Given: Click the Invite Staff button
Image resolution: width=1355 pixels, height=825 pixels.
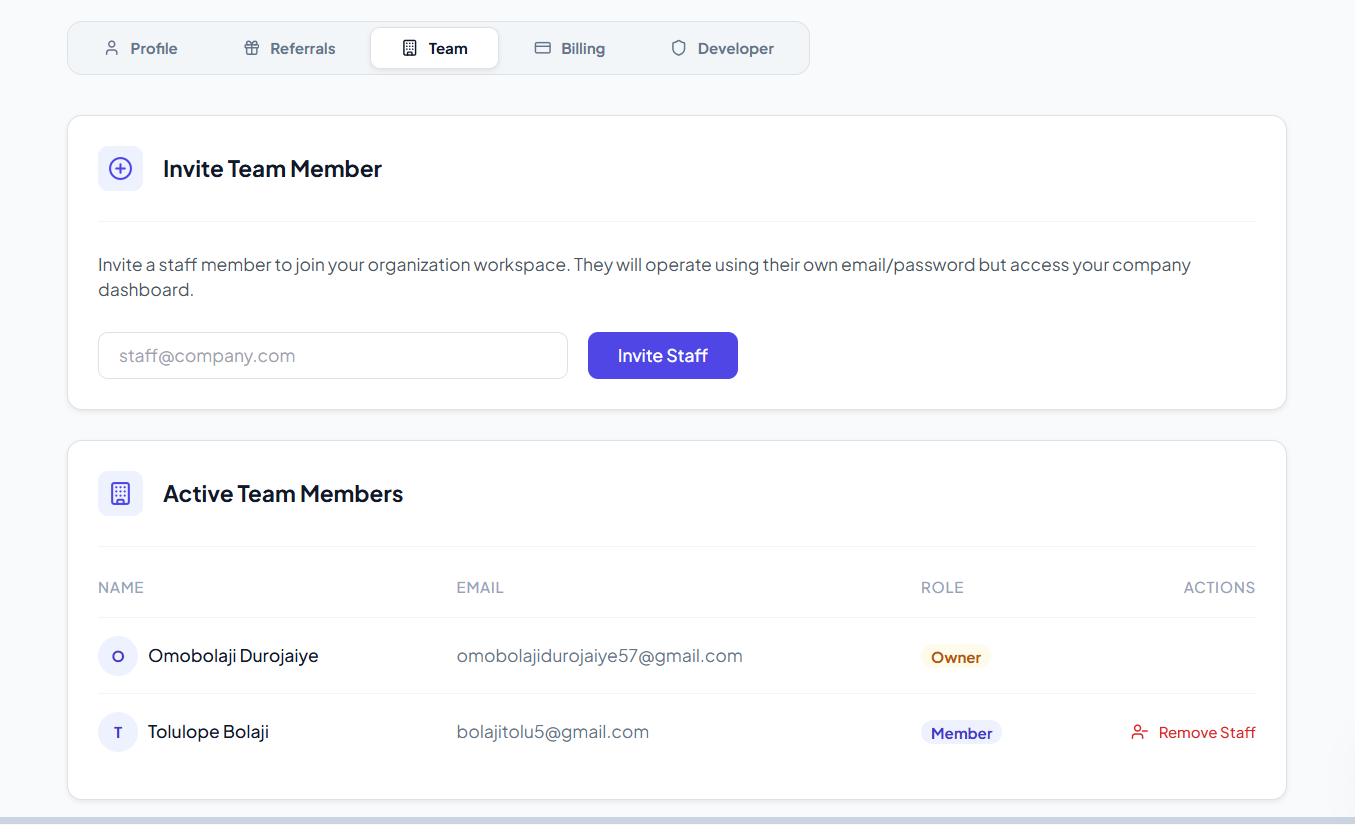Looking at the screenshot, I should [x=663, y=356].
